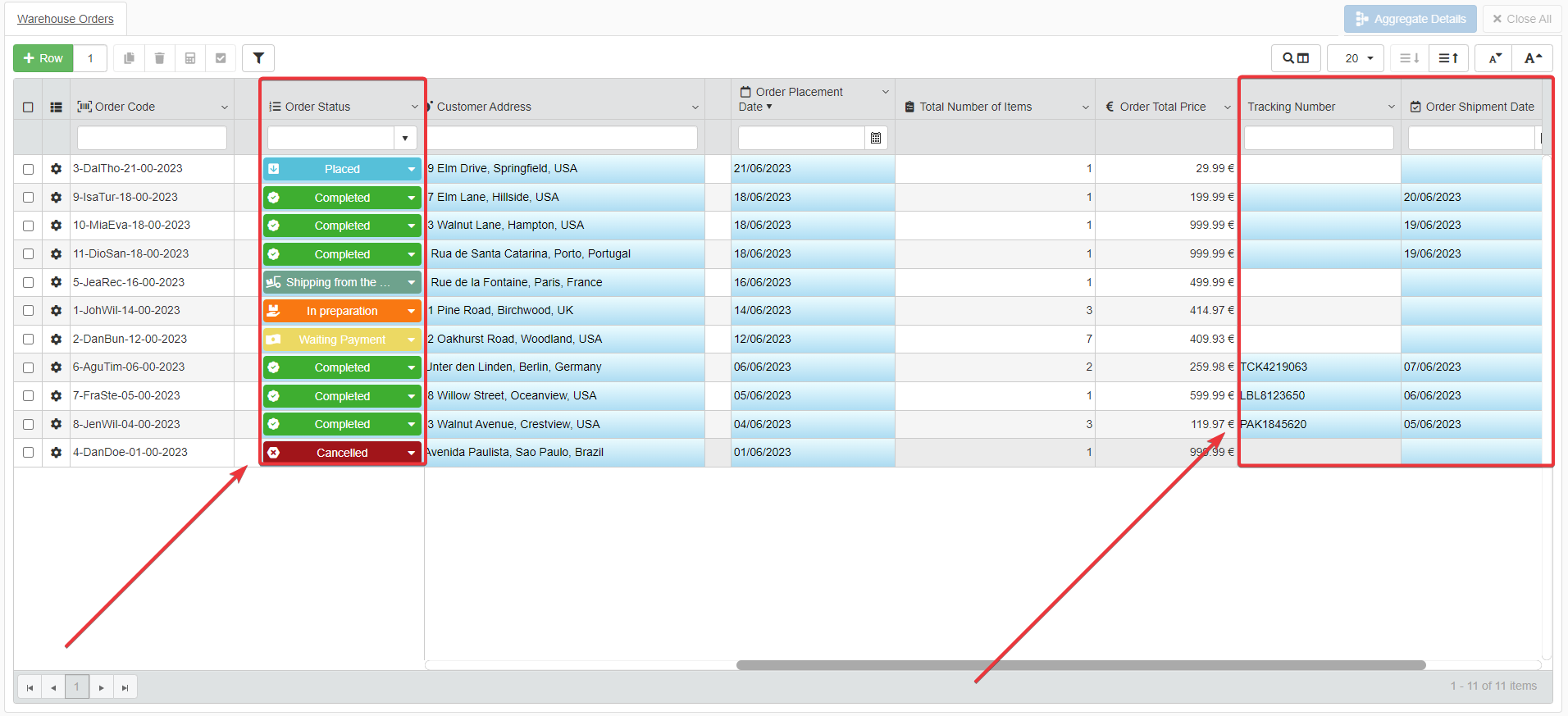Open the column search icon button
The image size is (1568, 716).
tap(1296, 58)
